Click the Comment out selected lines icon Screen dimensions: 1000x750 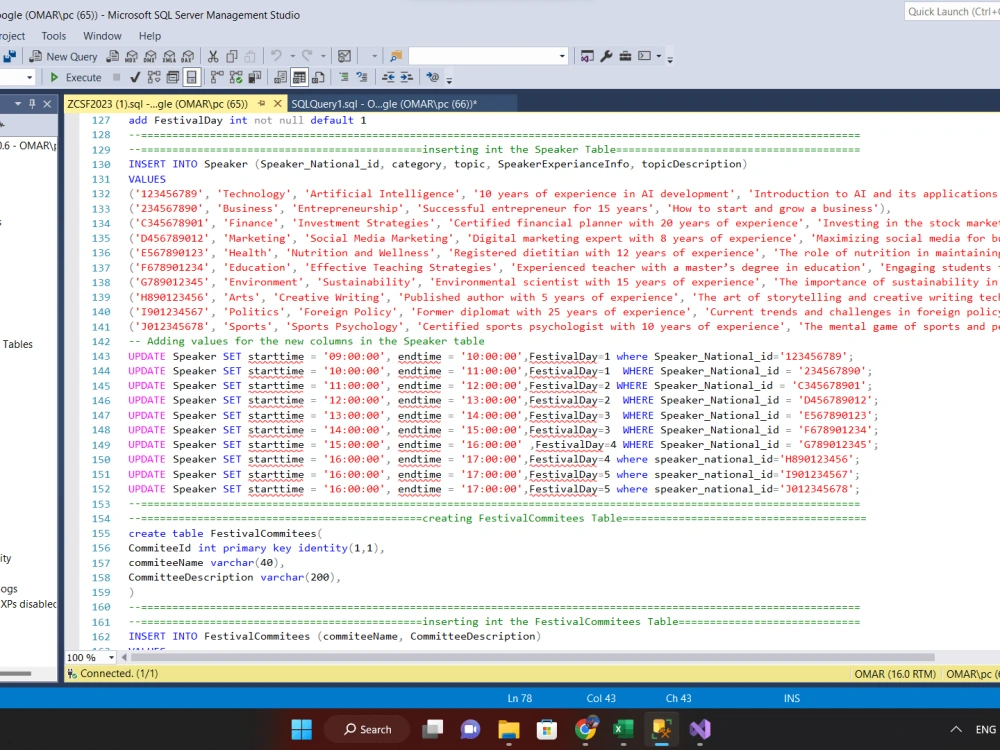coord(342,77)
